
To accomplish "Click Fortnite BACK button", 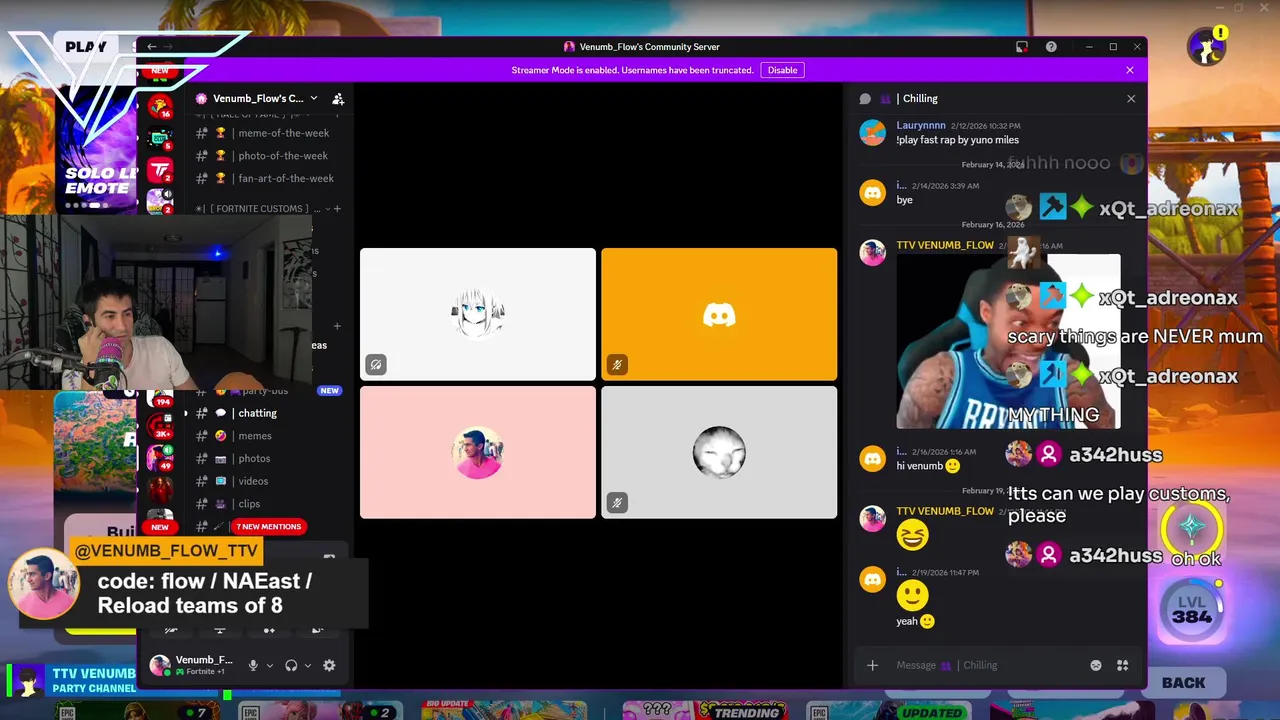I will point(1183,683).
